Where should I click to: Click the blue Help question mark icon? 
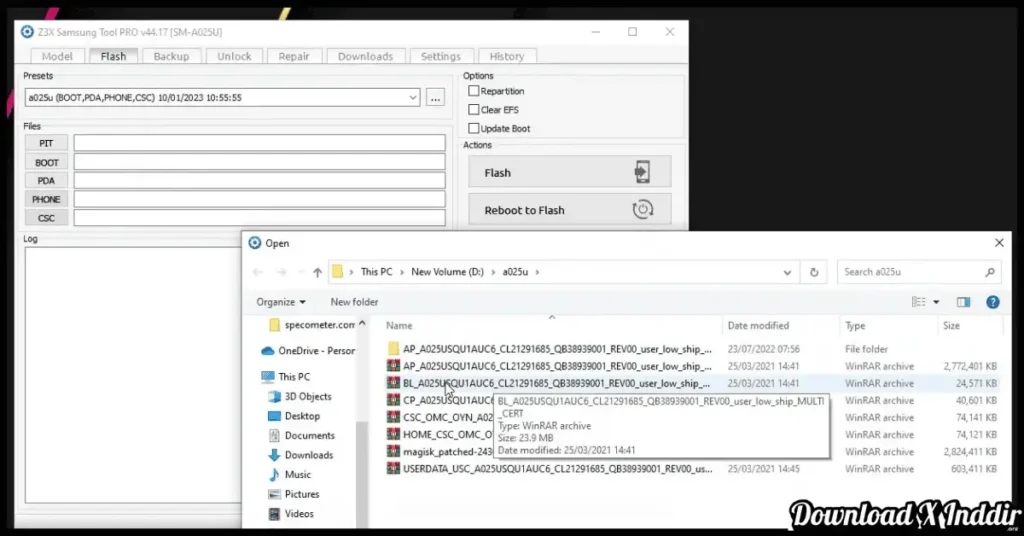[x=992, y=302]
